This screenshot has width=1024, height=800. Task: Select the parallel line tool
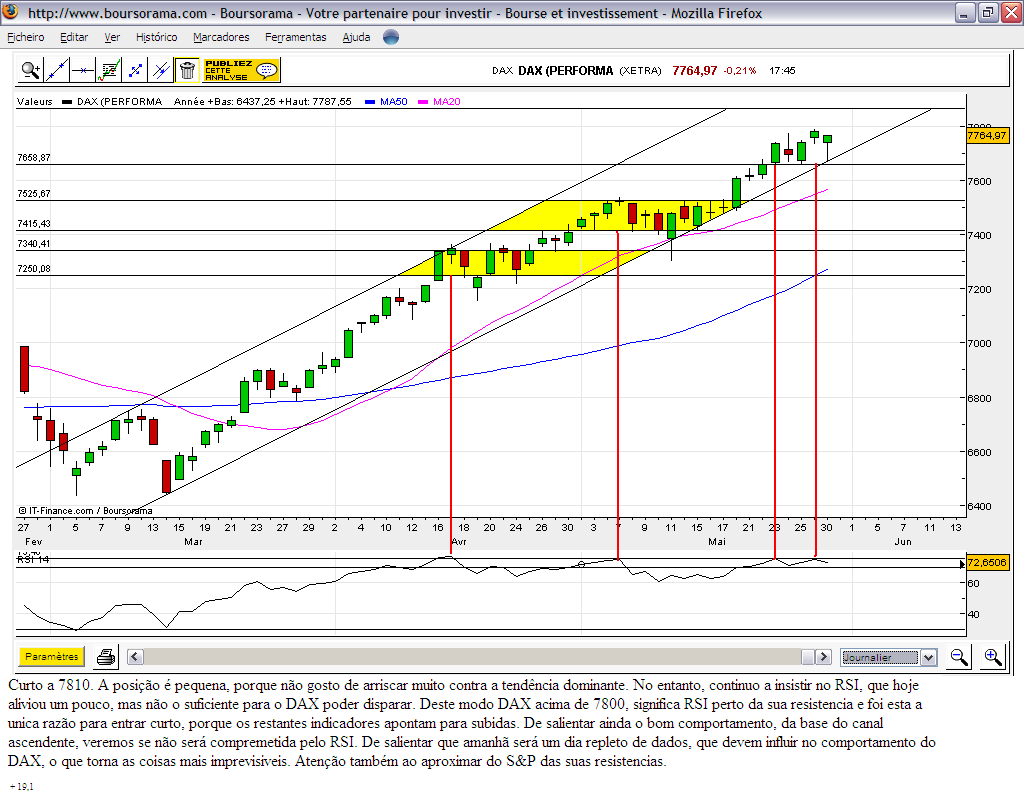tap(161, 70)
